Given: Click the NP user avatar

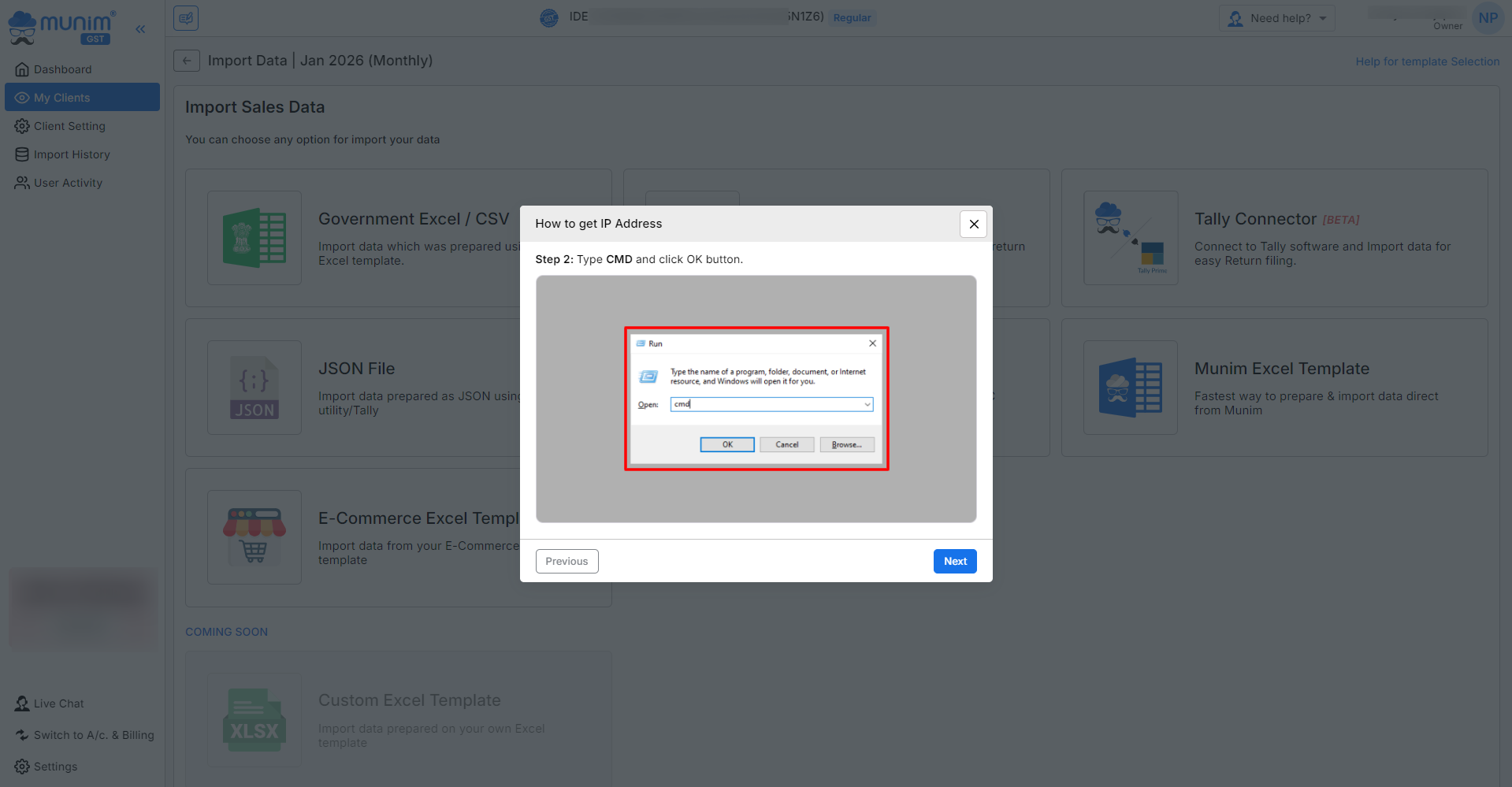Looking at the screenshot, I should point(1488,18).
